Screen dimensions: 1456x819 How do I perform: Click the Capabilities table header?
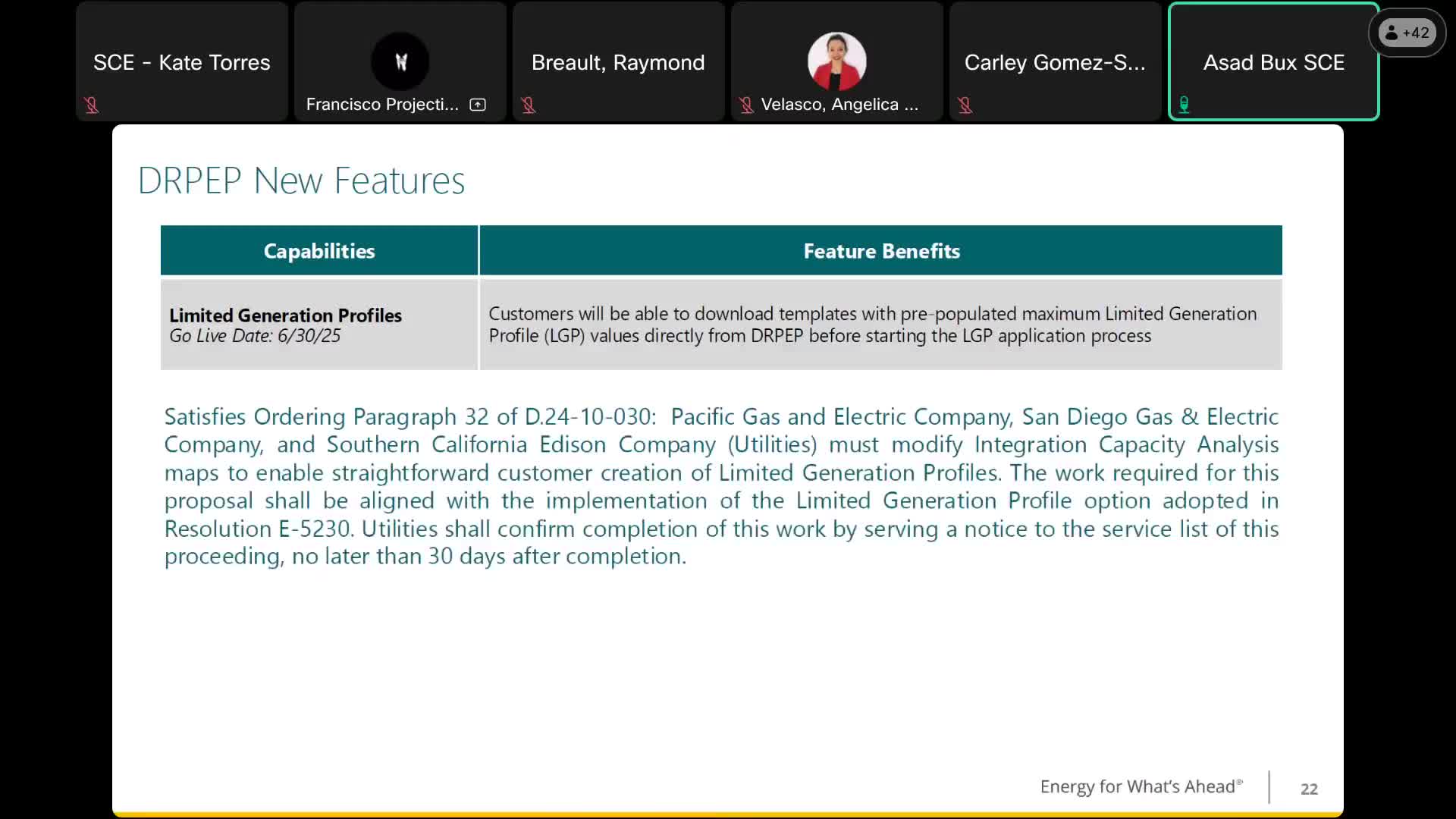click(x=319, y=251)
